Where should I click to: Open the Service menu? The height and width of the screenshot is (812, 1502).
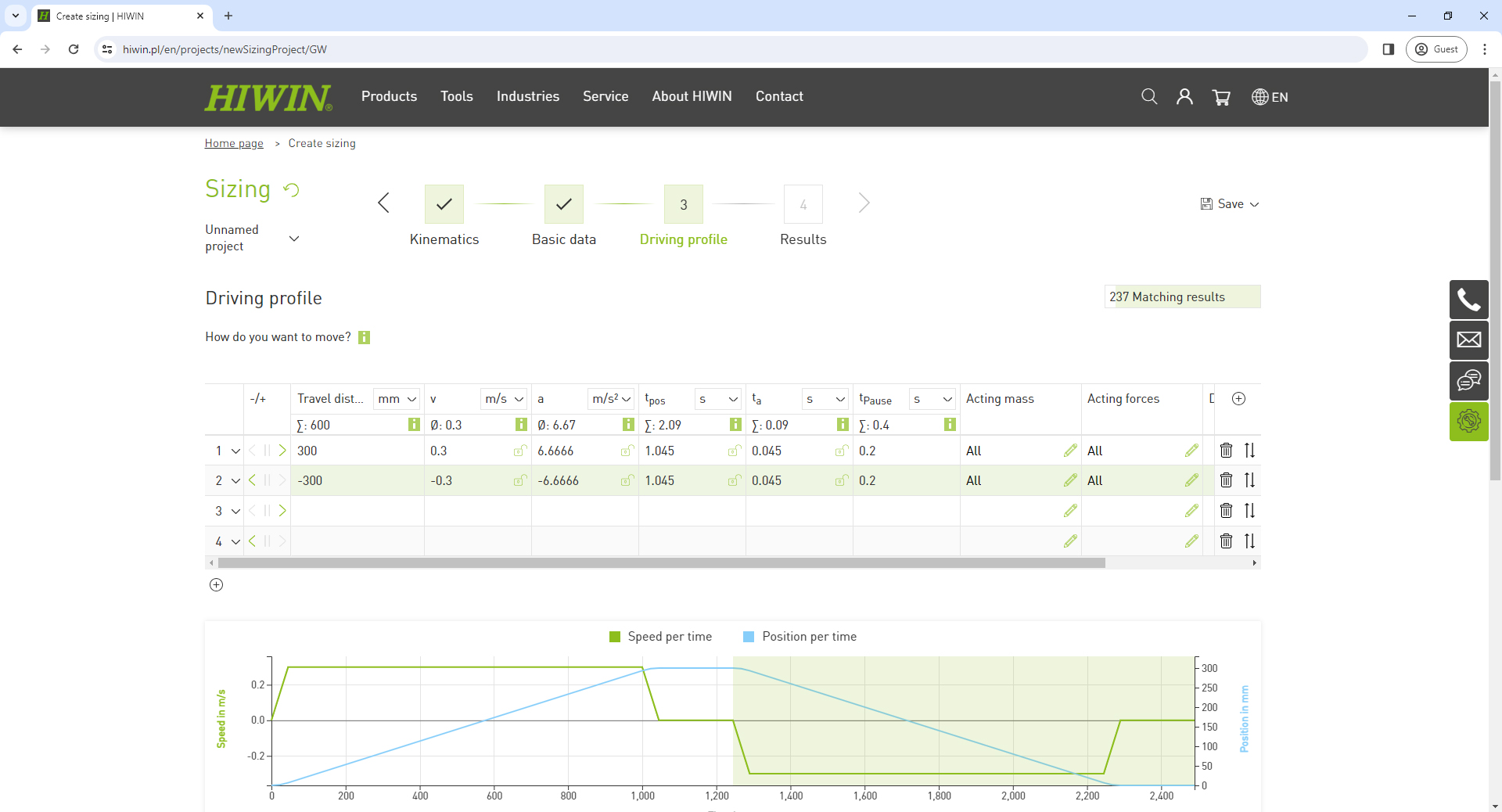(x=605, y=96)
